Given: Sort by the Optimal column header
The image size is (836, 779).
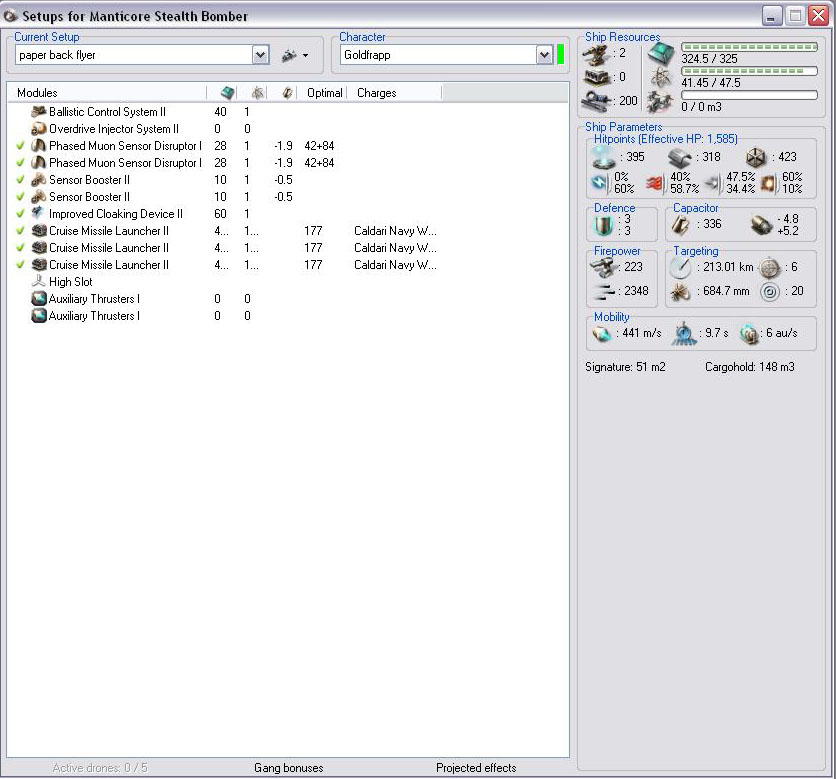Looking at the screenshot, I should tap(324, 93).
